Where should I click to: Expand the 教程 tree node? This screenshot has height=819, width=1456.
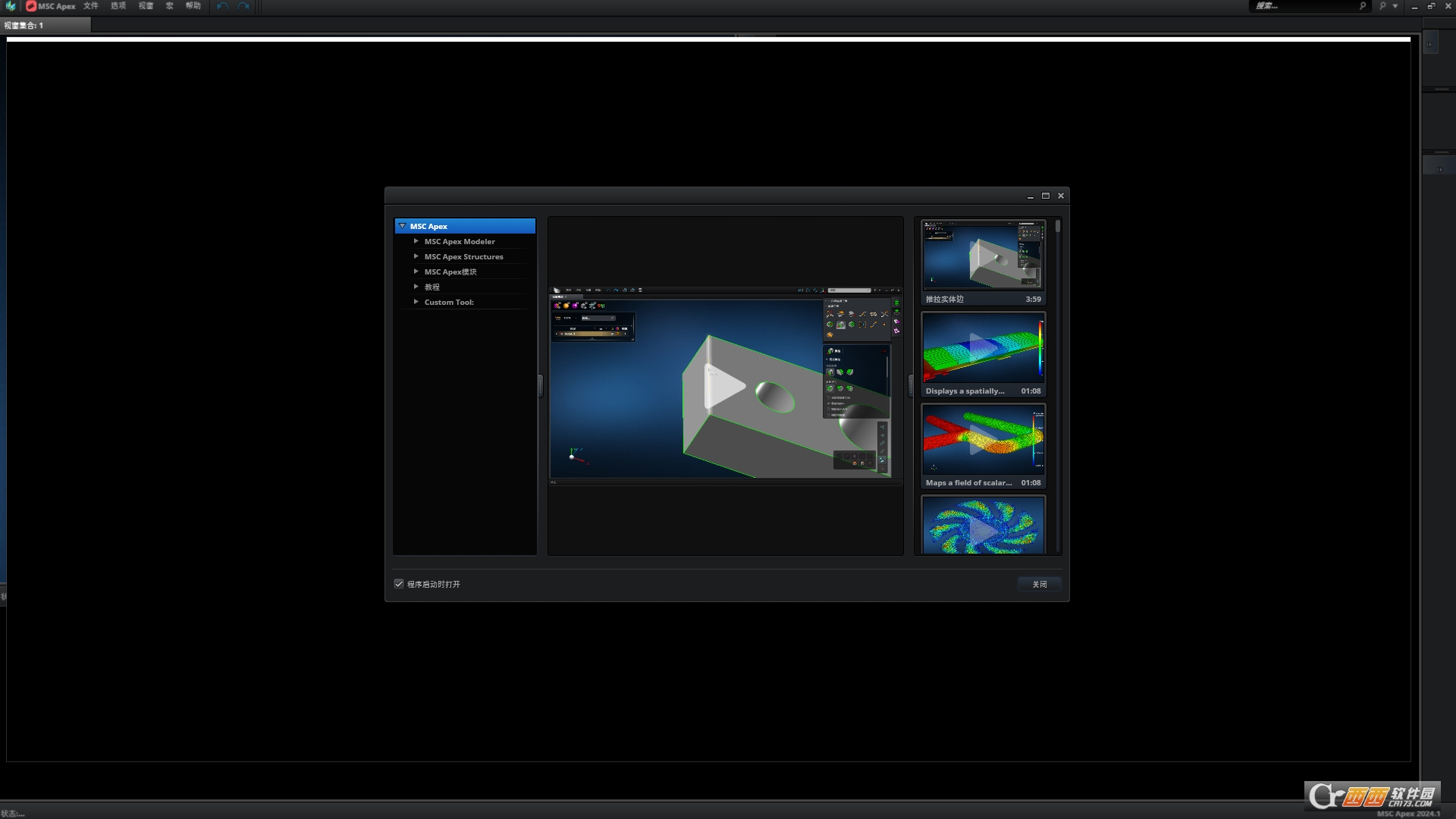tap(416, 287)
